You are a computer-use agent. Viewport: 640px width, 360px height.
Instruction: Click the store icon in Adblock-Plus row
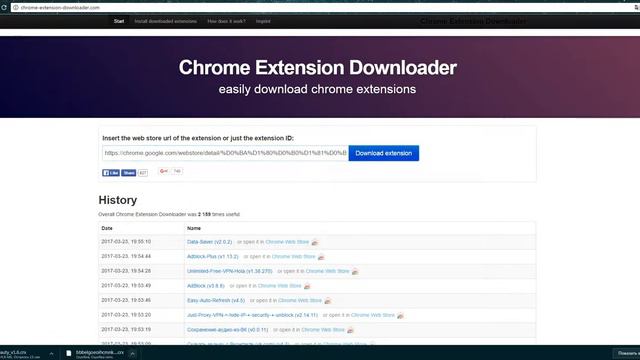tap(321, 257)
